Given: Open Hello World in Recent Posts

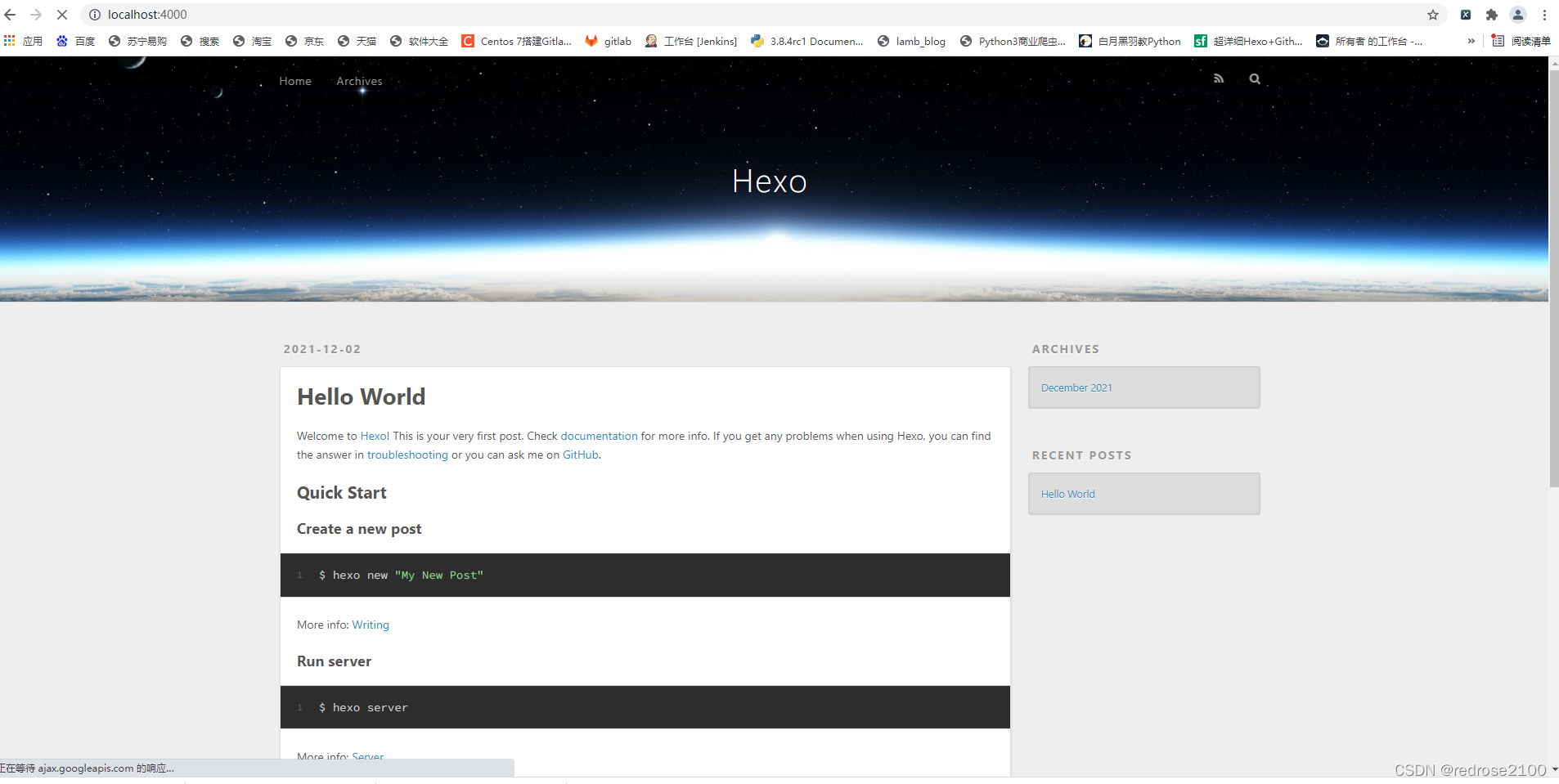Looking at the screenshot, I should 1068,494.
